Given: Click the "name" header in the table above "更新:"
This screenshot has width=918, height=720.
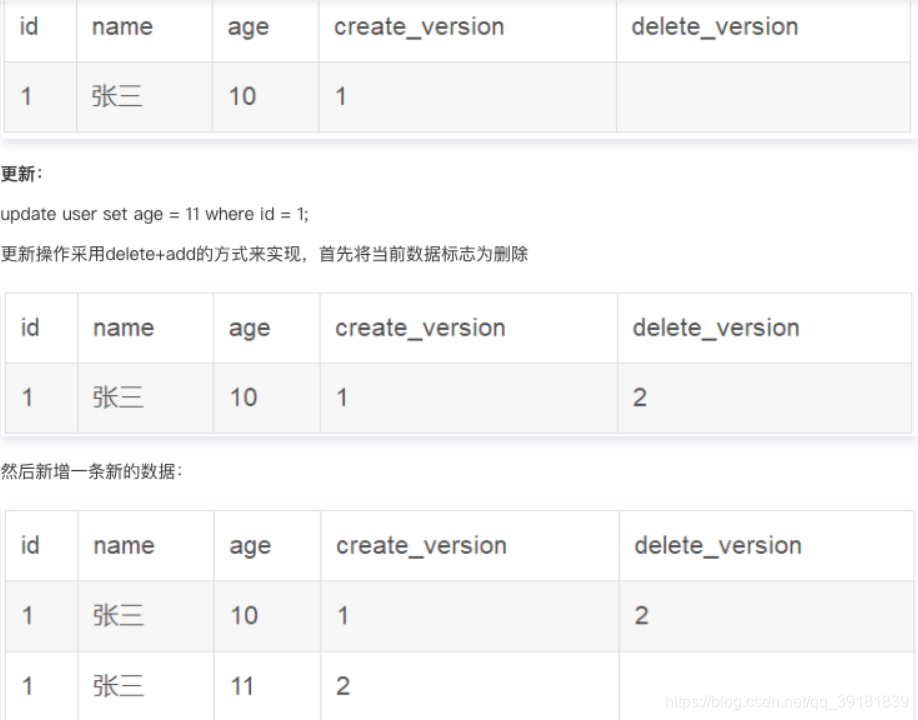Looking at the screenshot, I should coord(122,27).
